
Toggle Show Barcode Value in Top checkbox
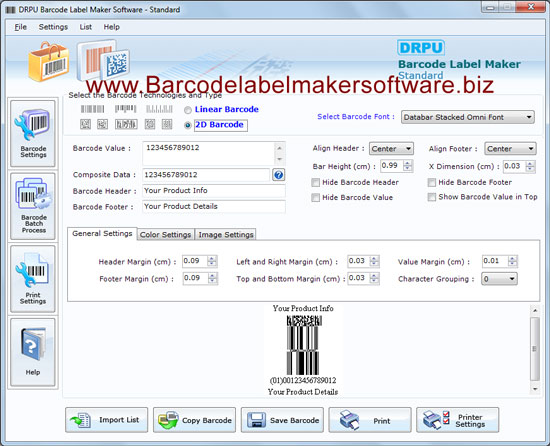point(432,197)
